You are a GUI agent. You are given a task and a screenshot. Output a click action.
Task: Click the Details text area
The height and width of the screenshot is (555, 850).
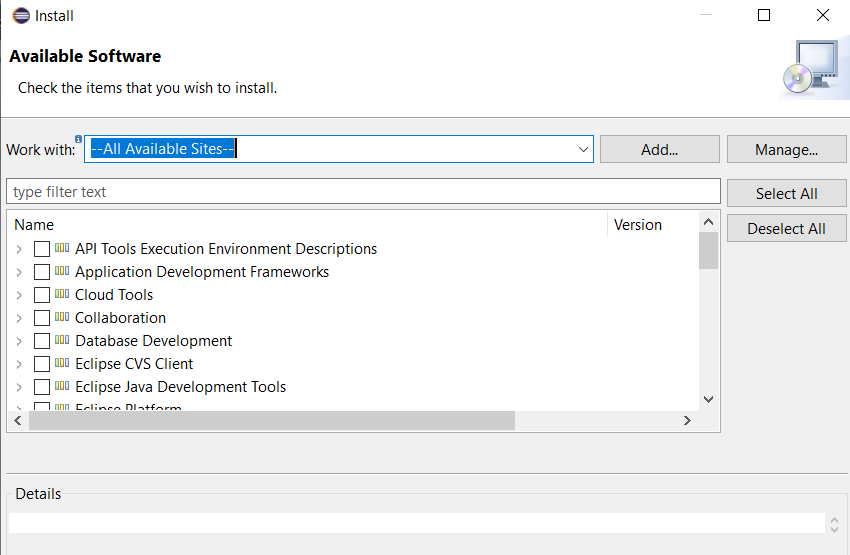416,523
